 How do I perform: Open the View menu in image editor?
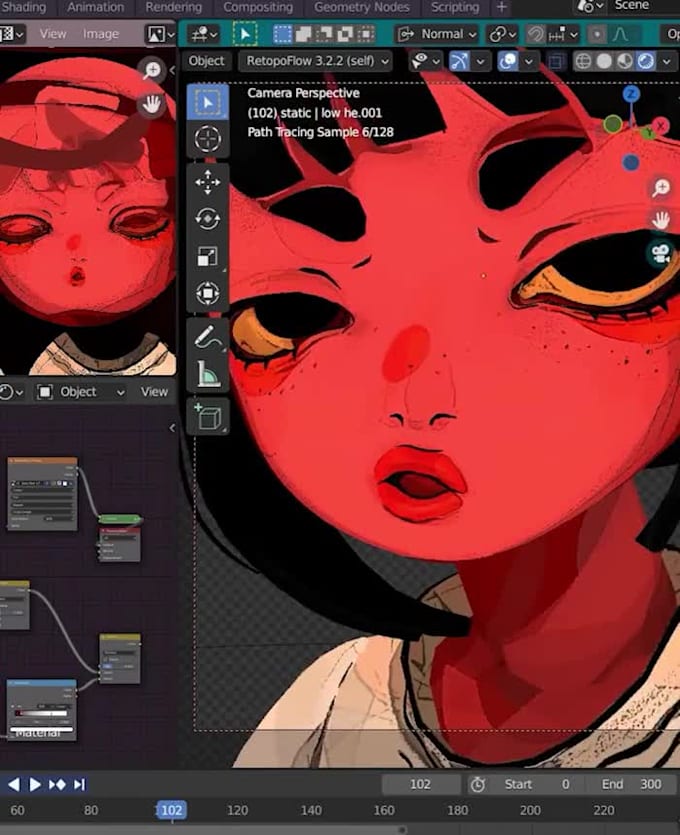click(x=53, y=34)
